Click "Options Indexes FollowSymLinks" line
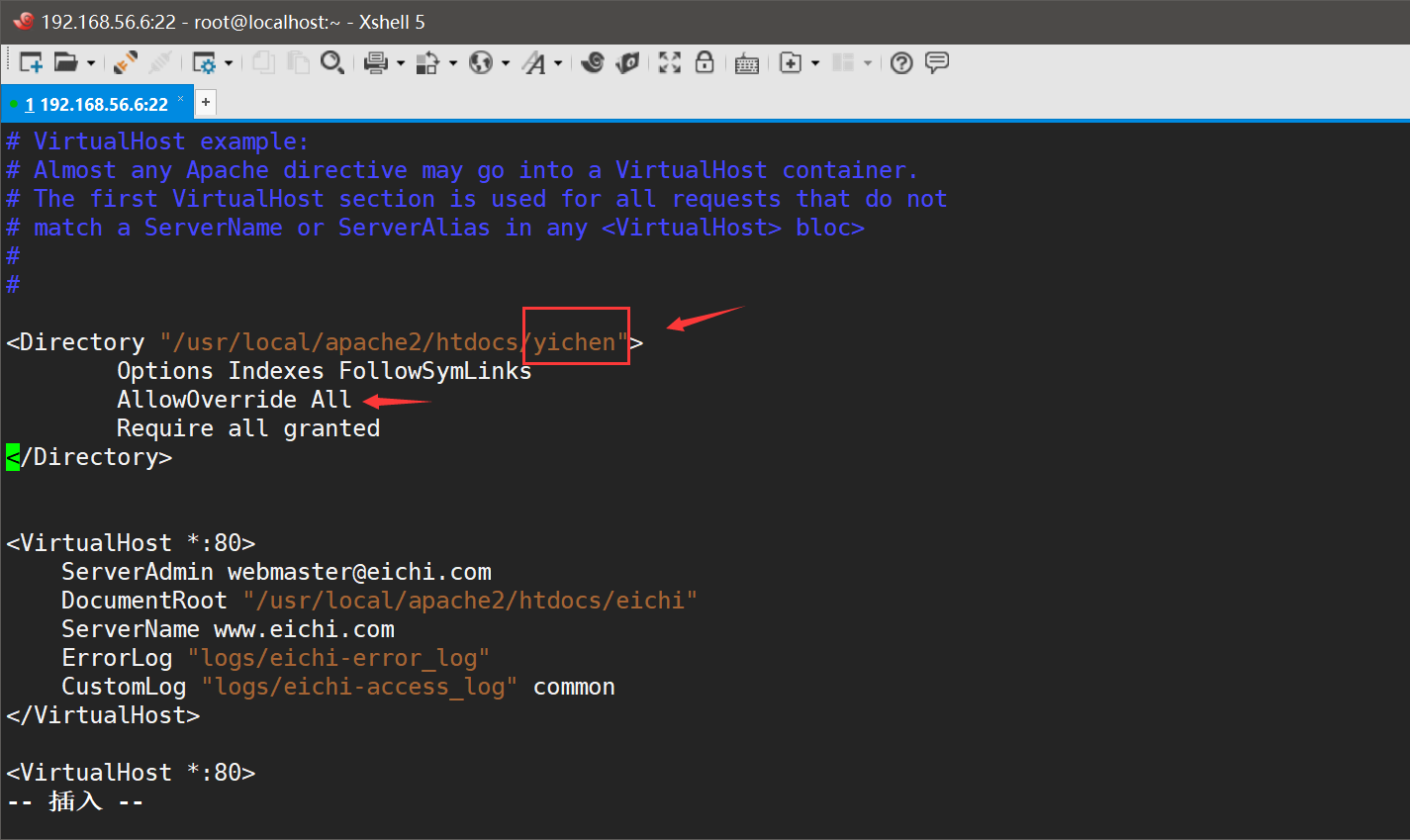The height and width of the screenshot is (840, 1410). tap(325, 371)
